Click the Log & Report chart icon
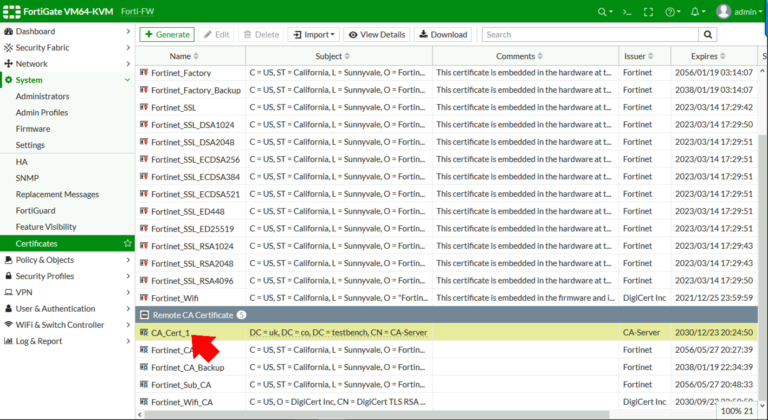768x420 pixels. click(8, 341)
